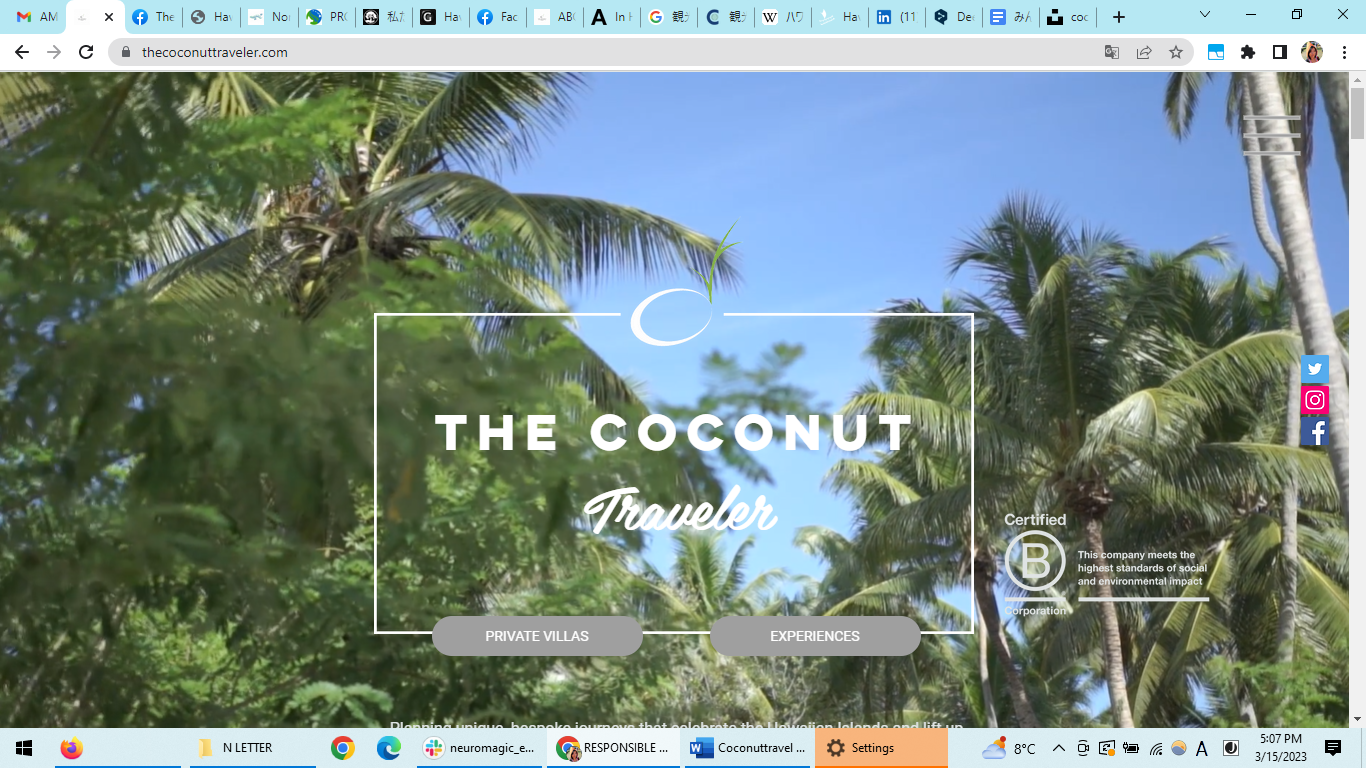Bookmark this page with the star icon
1366x768 pixels.
point(1176,52)
